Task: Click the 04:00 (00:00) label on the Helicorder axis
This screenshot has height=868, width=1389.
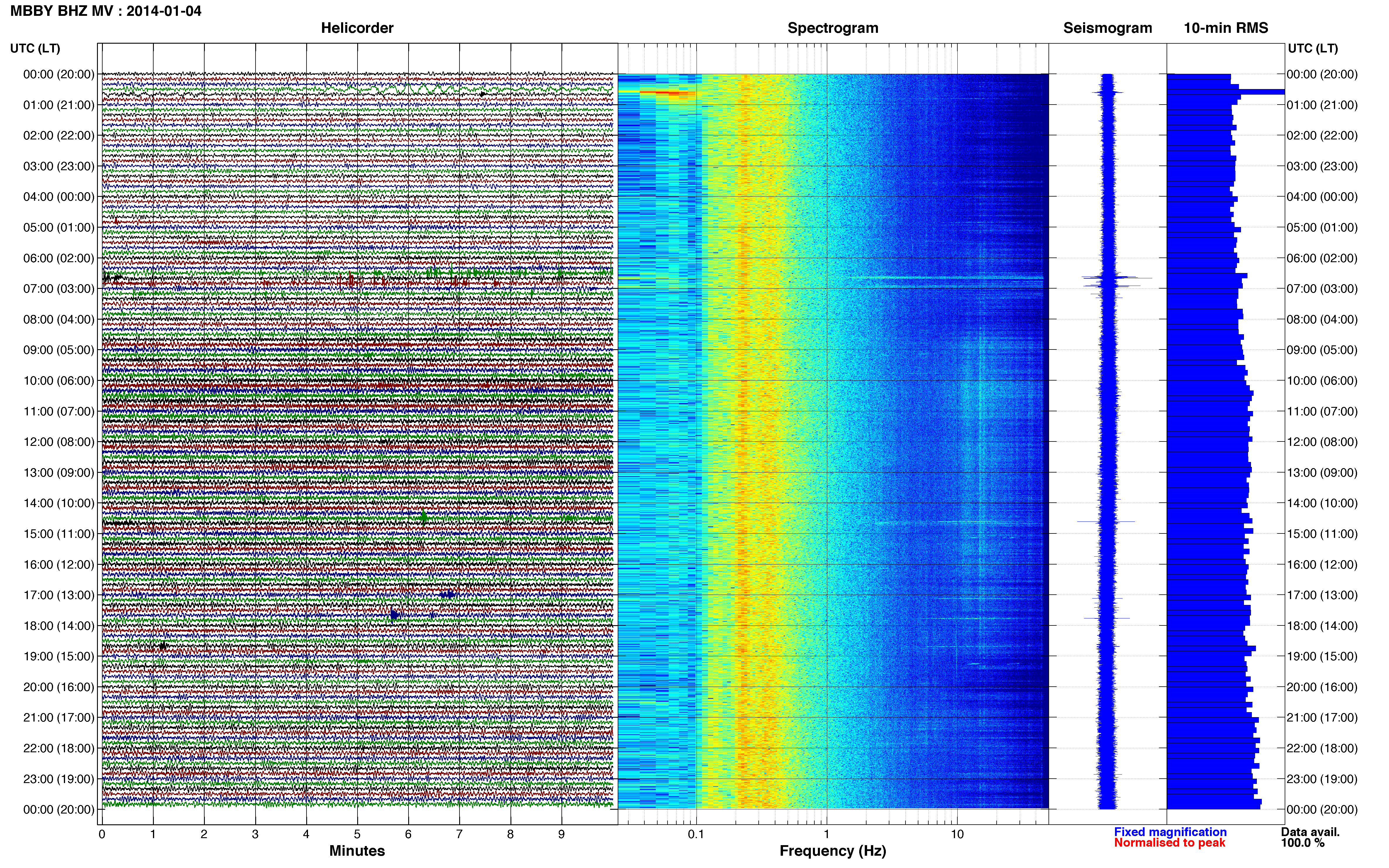Action: 59,197
